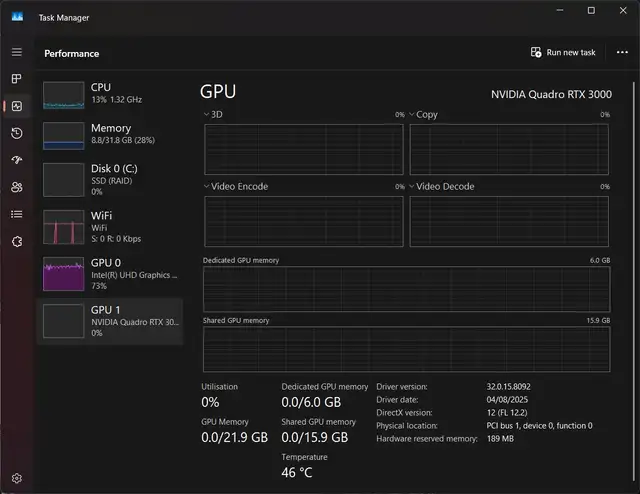Click the Utilisation 0% value
Viewport: 640px width, 494px height.
pyautogui.click(x=210, y=402)
